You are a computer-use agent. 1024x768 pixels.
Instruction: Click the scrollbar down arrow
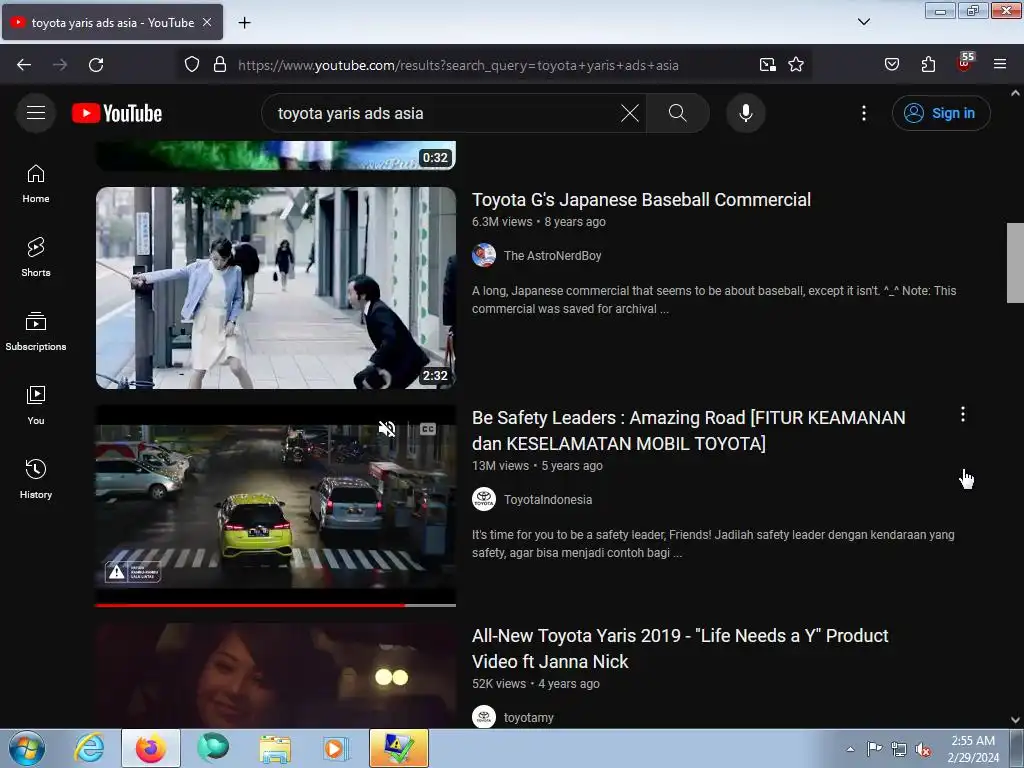[x=1015, y=720]
